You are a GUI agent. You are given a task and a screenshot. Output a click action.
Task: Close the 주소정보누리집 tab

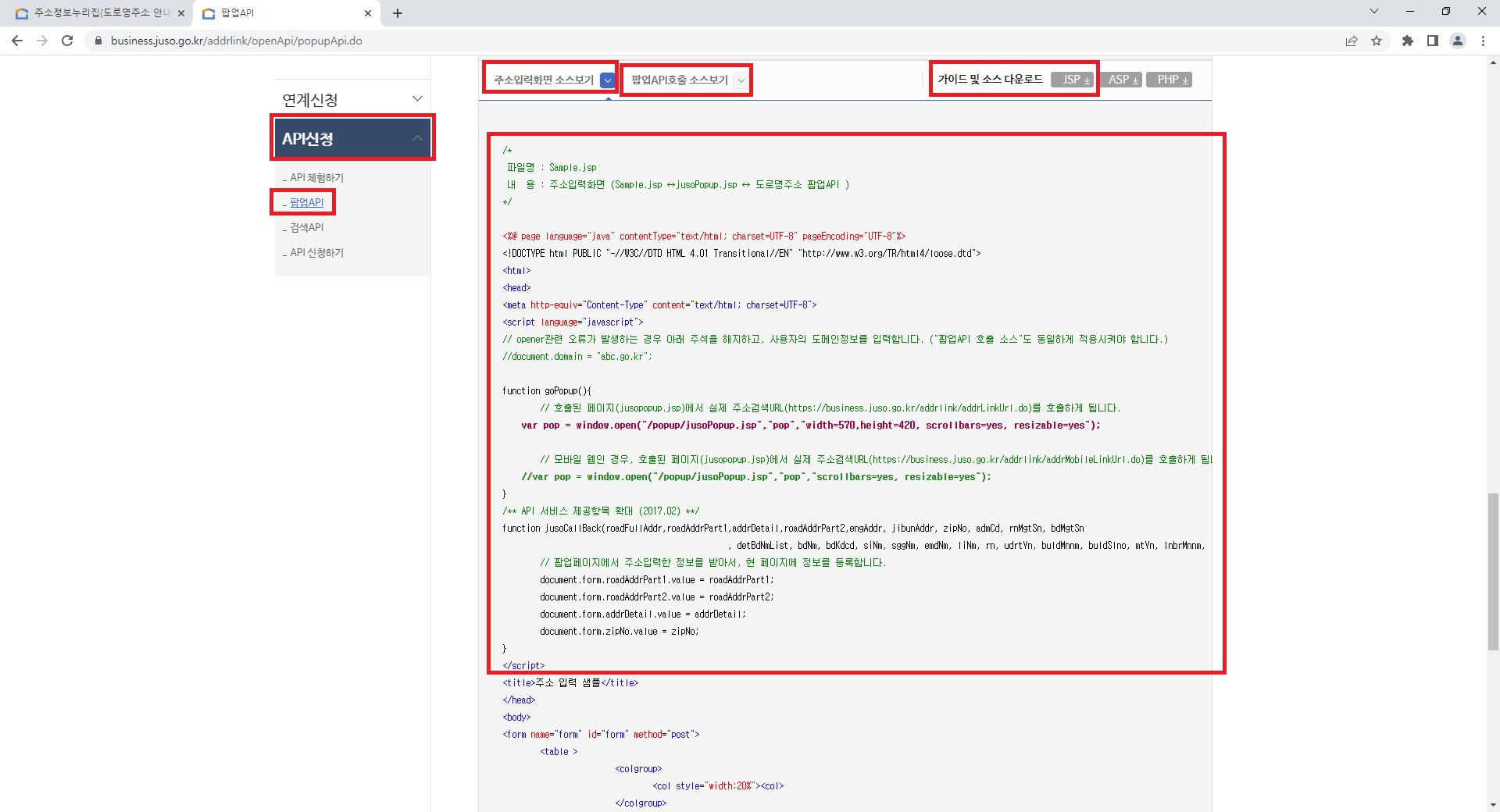coord(180,13)
